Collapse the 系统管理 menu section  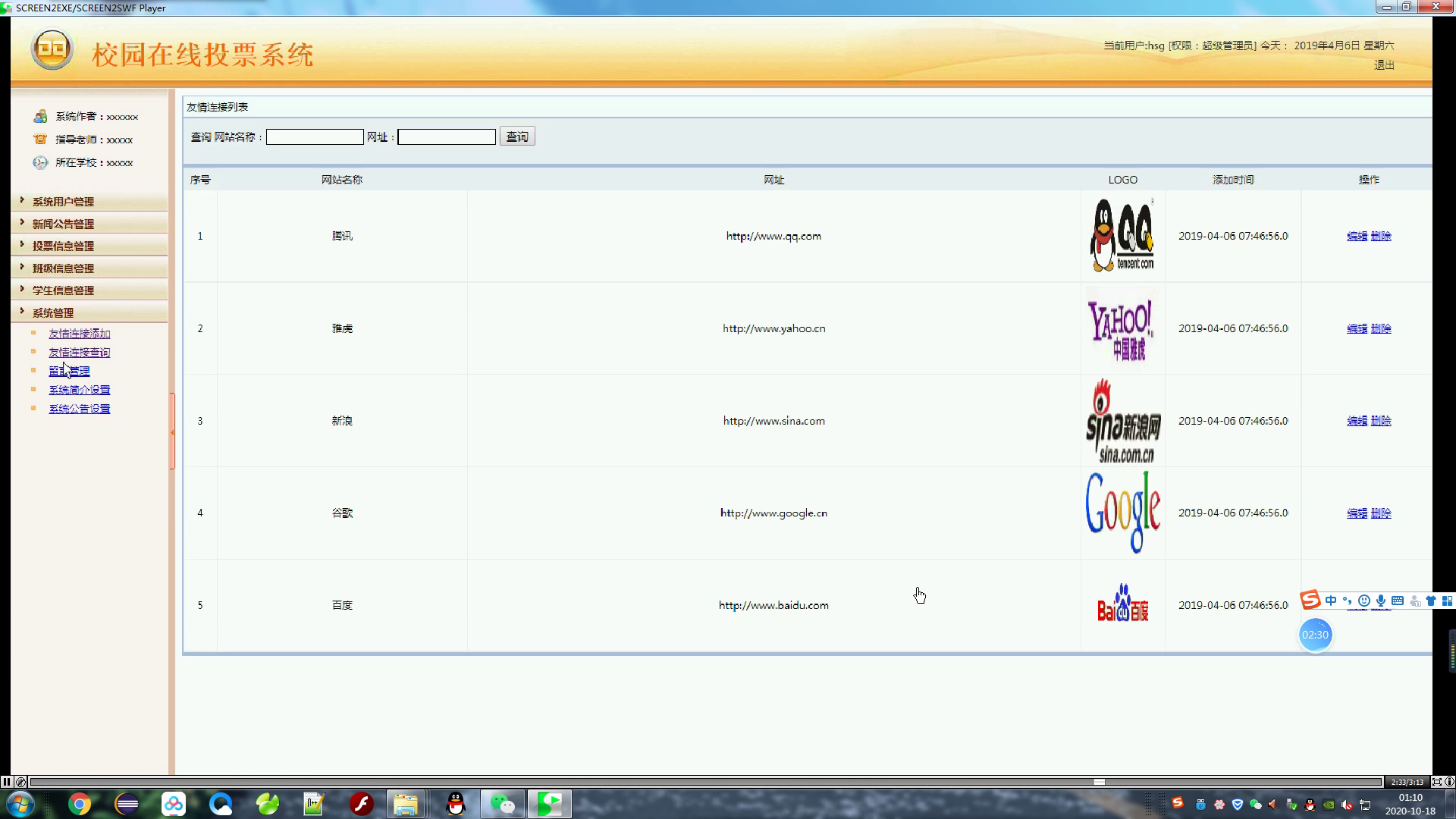click(x=53, y=312)
